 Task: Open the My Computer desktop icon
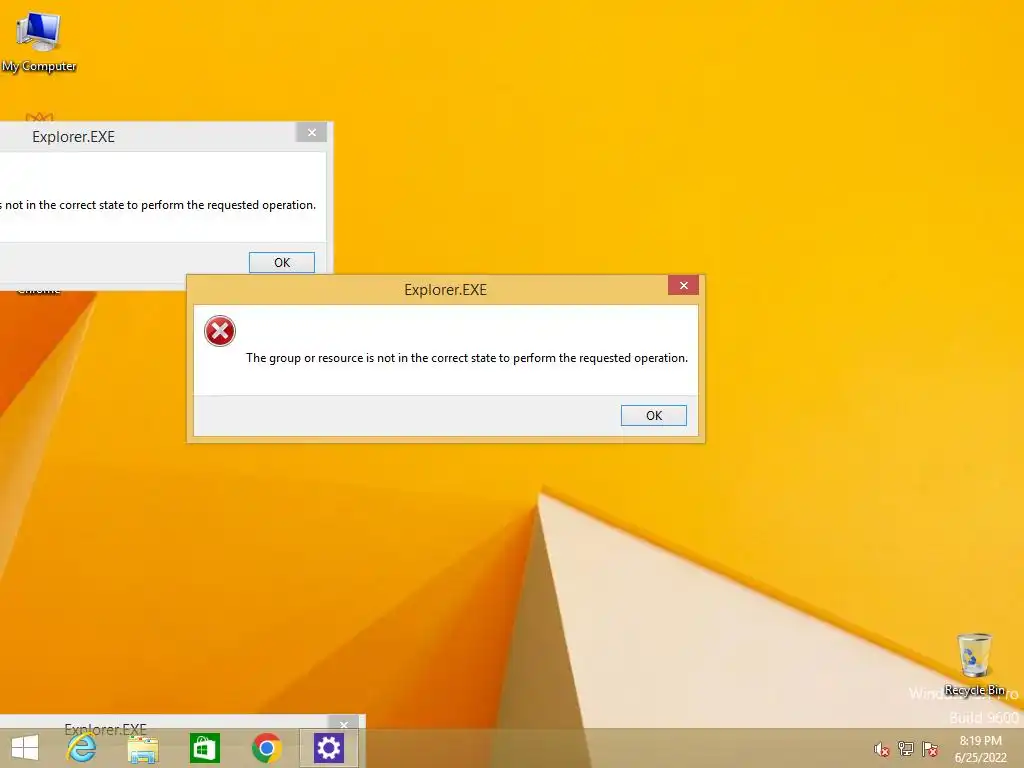(x=39, y=42)
